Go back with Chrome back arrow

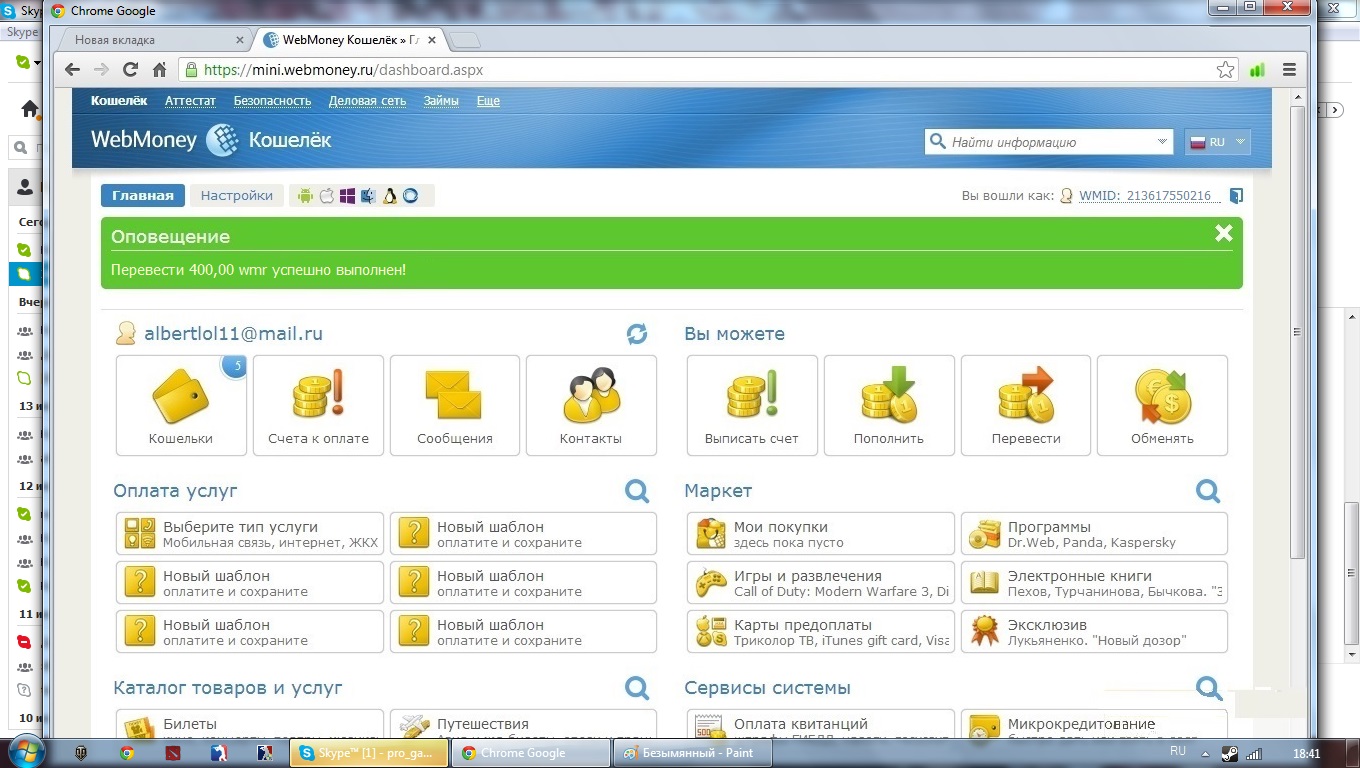pyautogui.click(x=72, y=70)
